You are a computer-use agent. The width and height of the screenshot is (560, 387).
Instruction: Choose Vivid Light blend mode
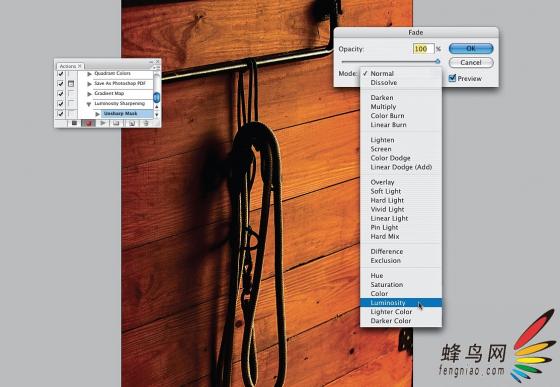(x=401, y=209)
